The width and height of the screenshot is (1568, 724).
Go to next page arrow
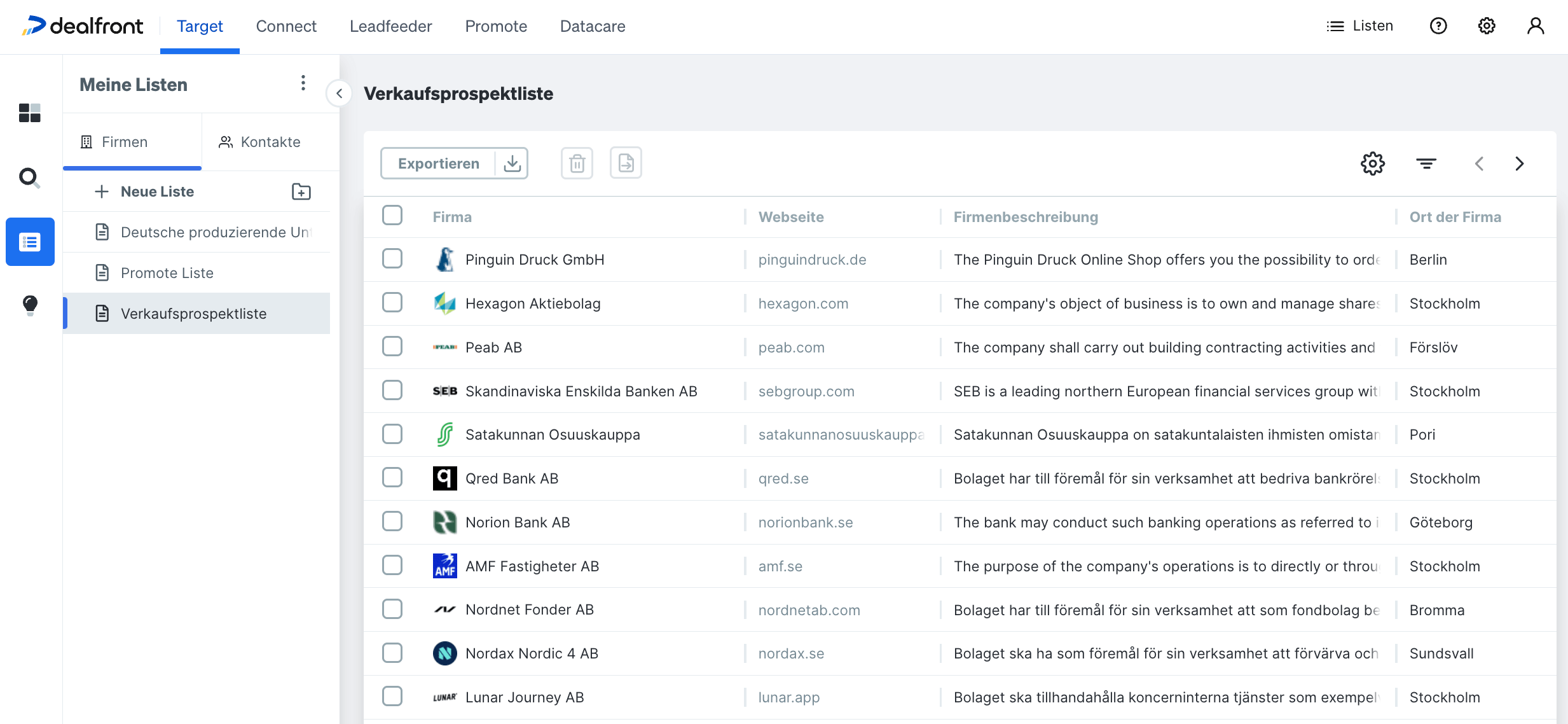(x=1520, y=164)
